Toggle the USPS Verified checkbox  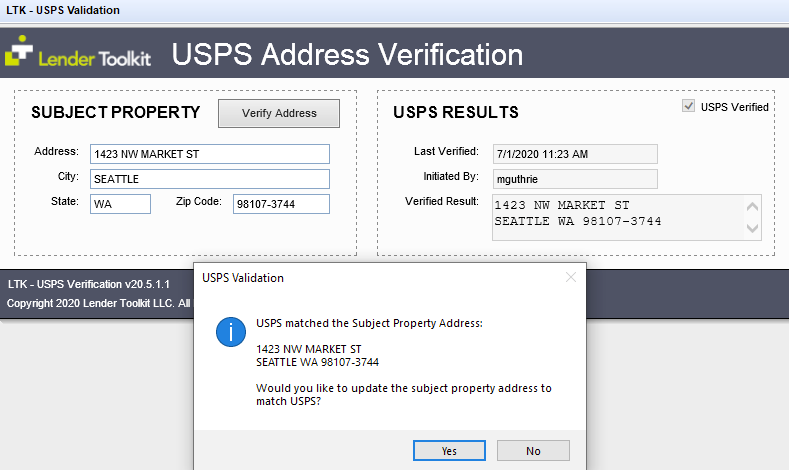[x=688, y=106]
